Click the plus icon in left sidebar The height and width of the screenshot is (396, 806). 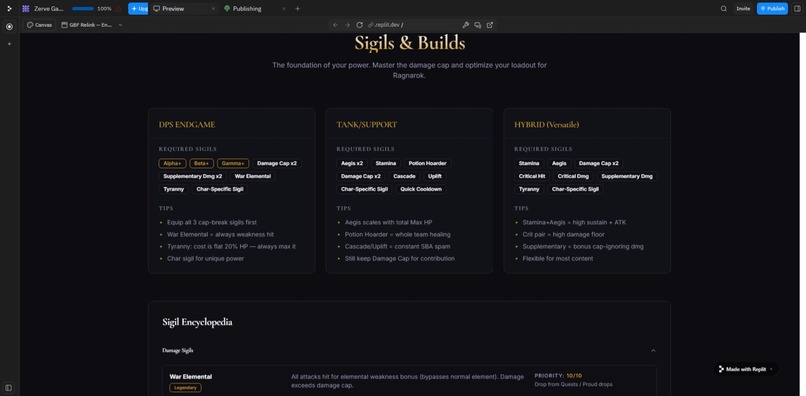point(9,44)
